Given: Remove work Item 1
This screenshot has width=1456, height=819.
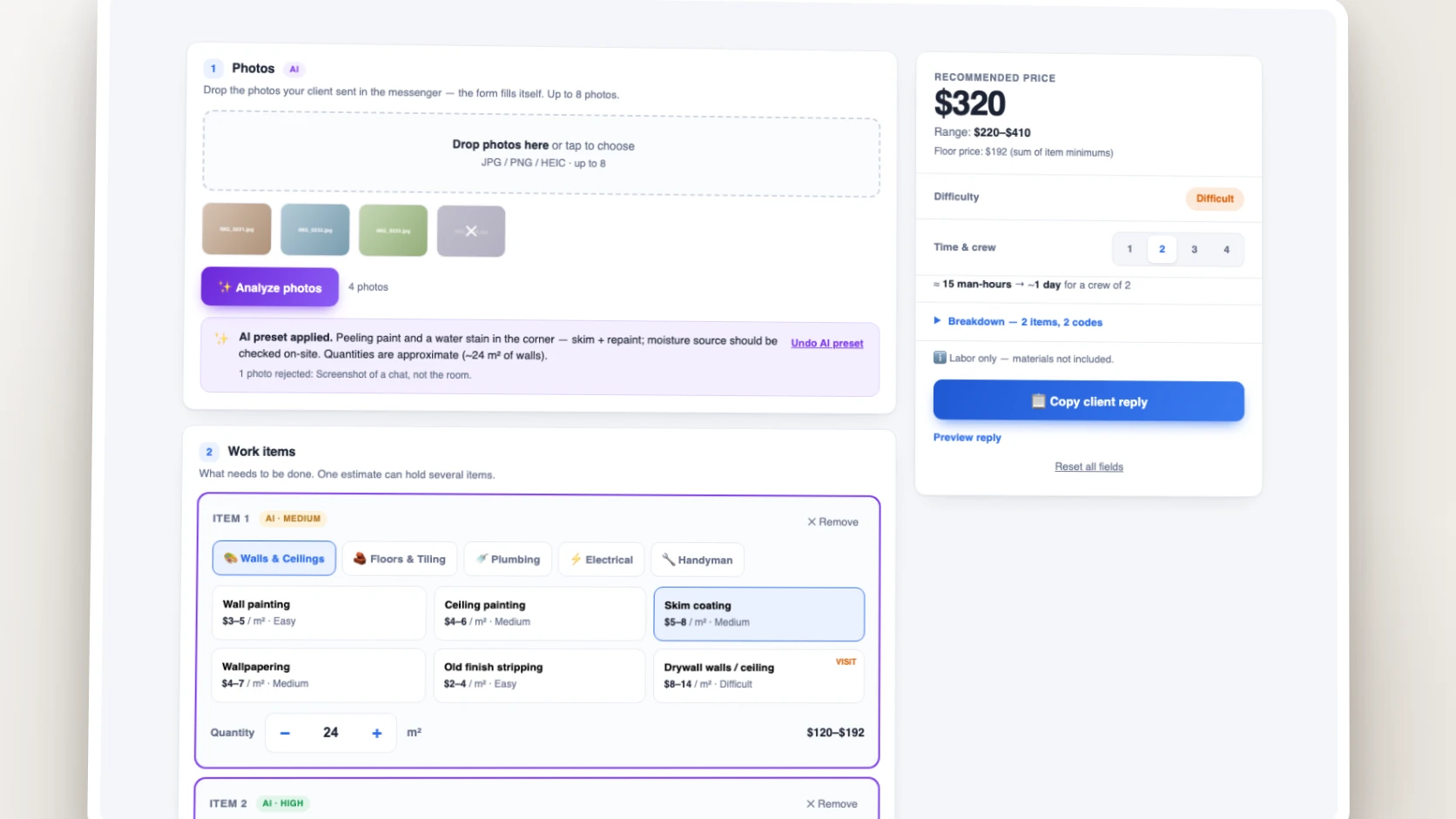Looking at the screenshot, I should [x=832, y=522].
